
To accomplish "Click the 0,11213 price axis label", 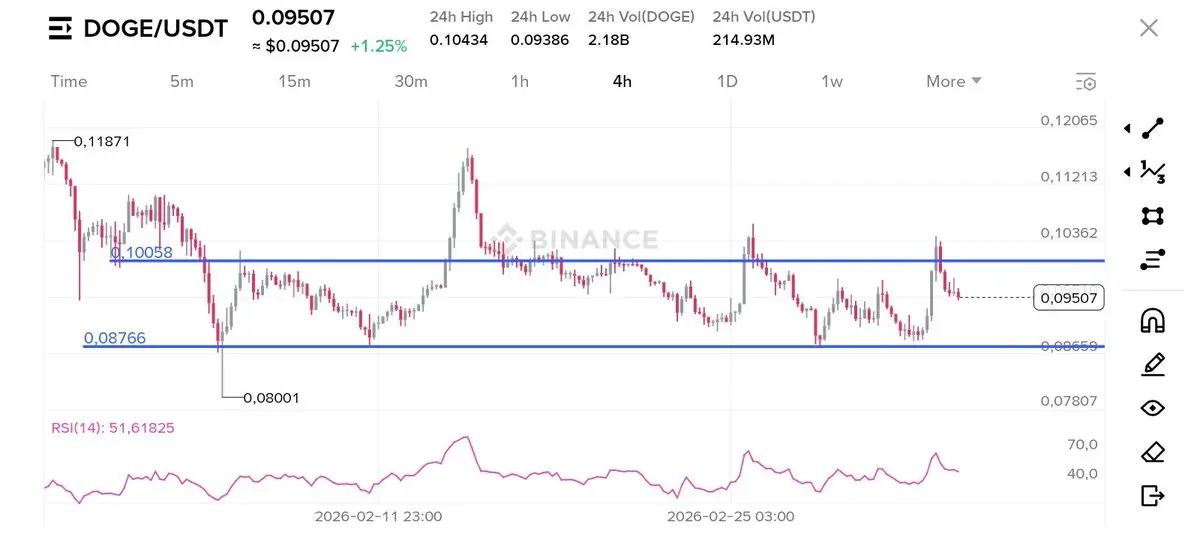I will coord(1069,177).
